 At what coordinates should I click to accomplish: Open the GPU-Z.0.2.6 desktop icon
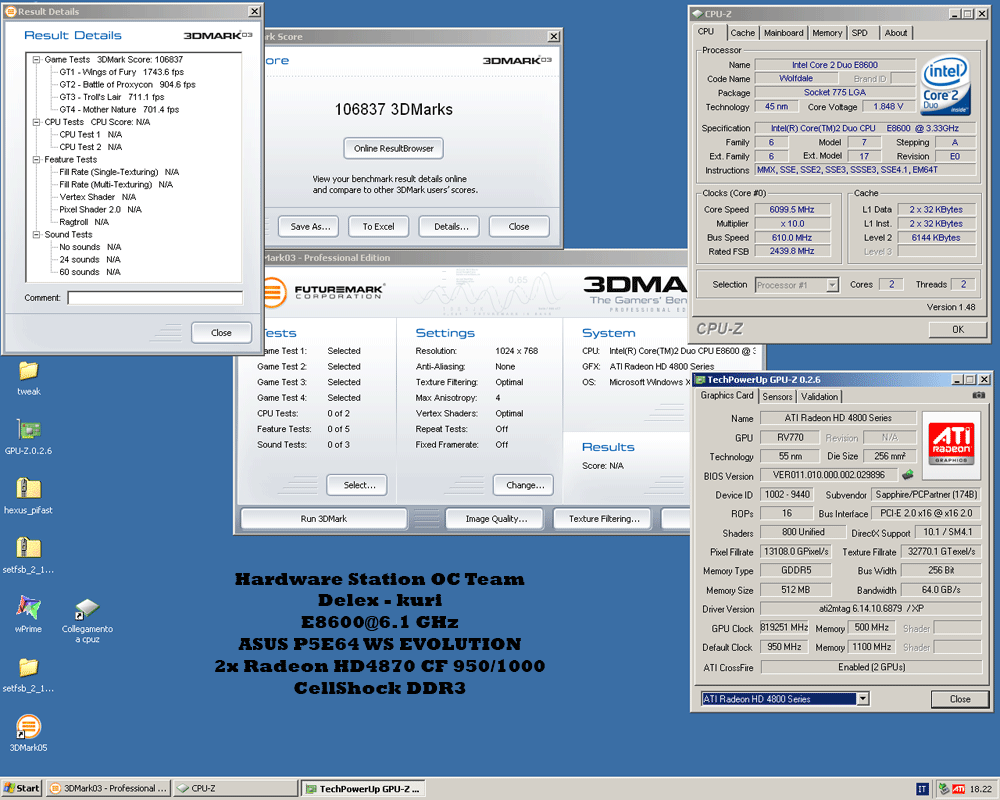(29, 431)
